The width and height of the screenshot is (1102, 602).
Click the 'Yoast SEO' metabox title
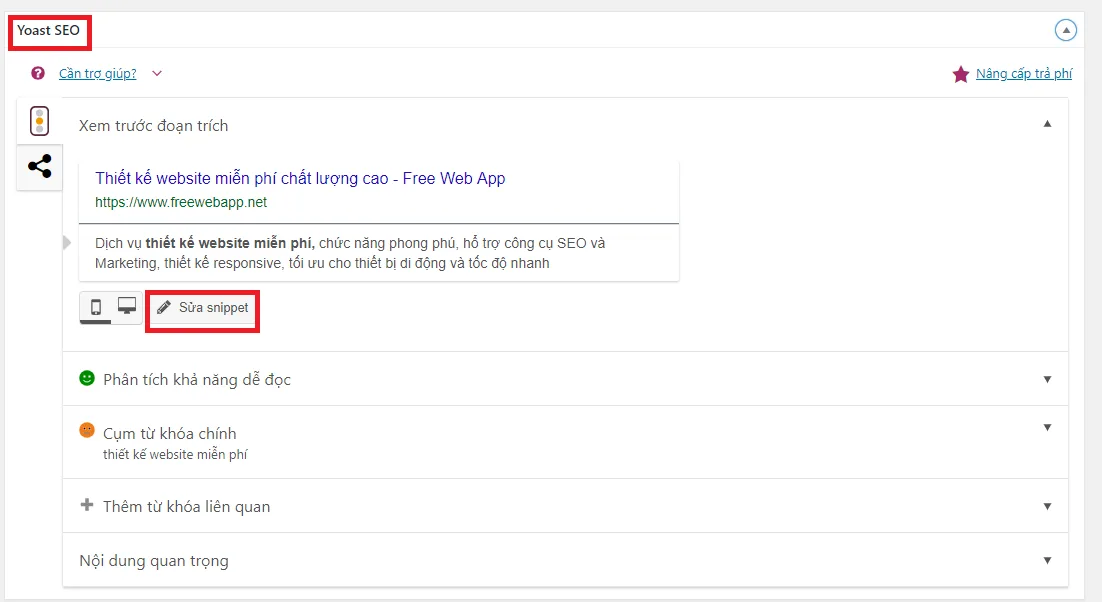click(x=48, y=31)
